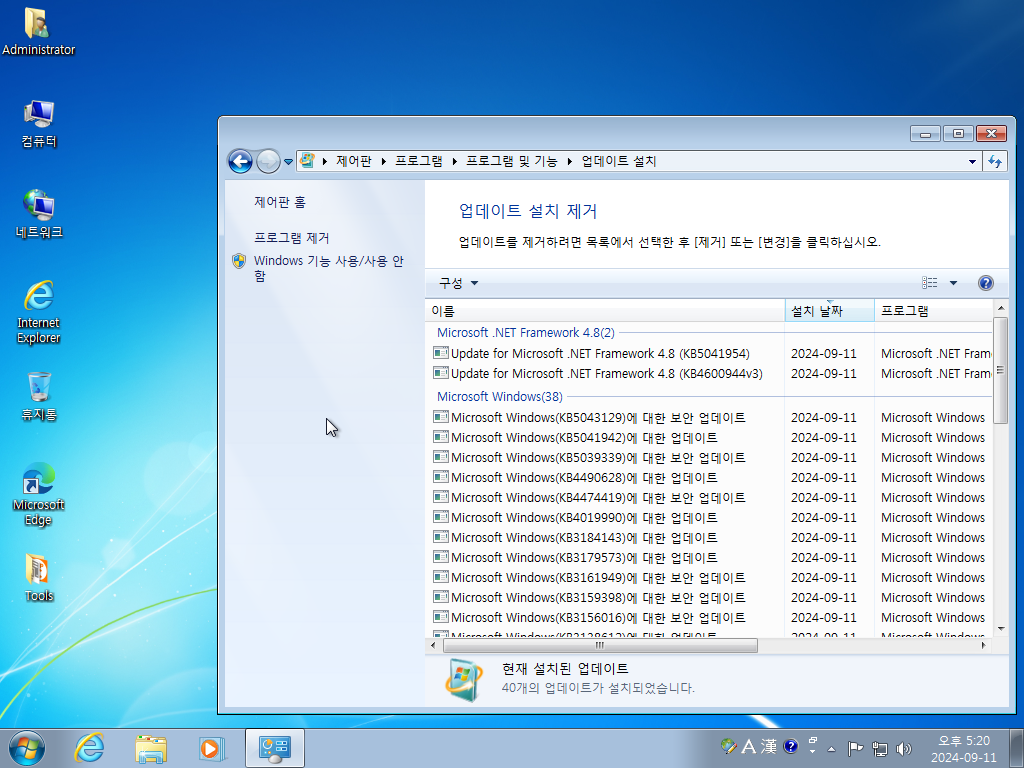
Task: Select security update KB4474419
Action: [x=598, y=498]
